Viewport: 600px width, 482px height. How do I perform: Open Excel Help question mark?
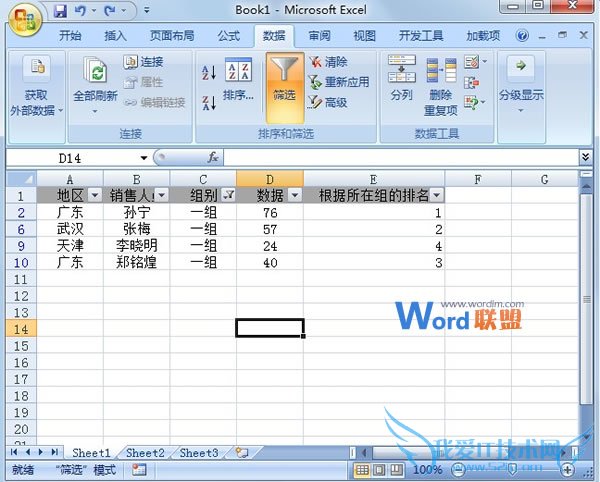[522, 36]
